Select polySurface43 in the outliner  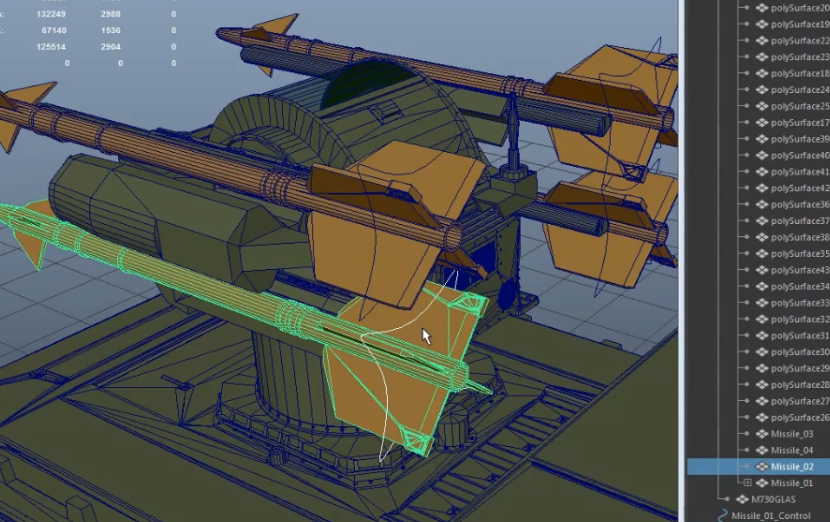(800, 270)
